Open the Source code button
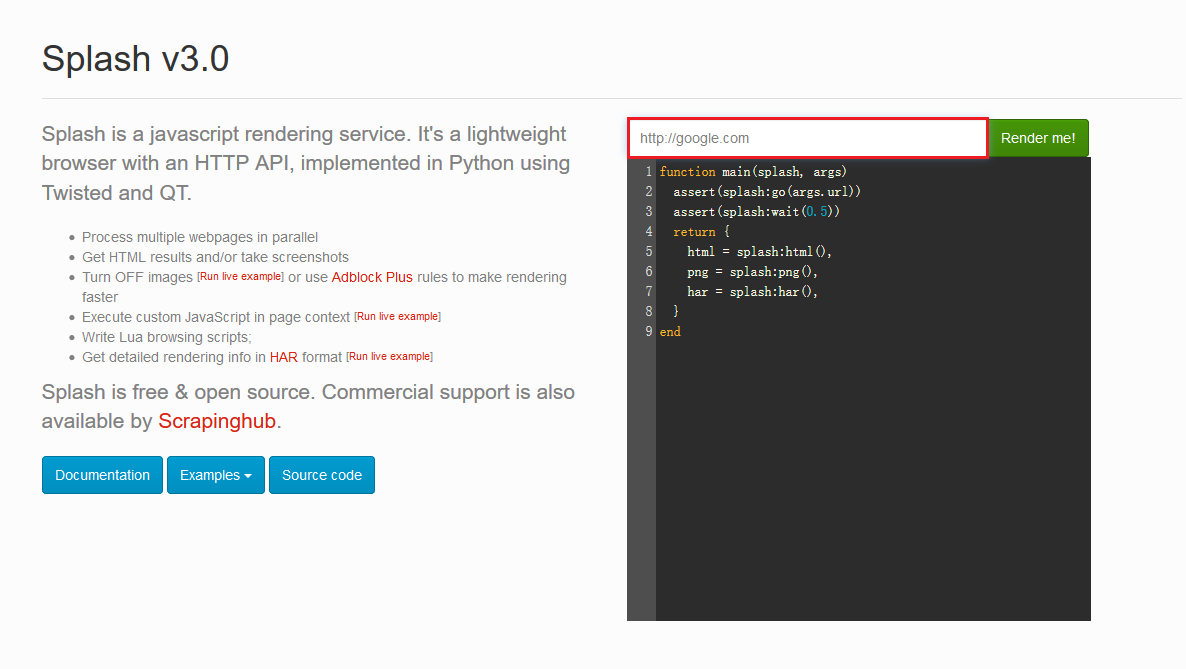The height and width of the screenshot is (669, 1186). (322, 475)
